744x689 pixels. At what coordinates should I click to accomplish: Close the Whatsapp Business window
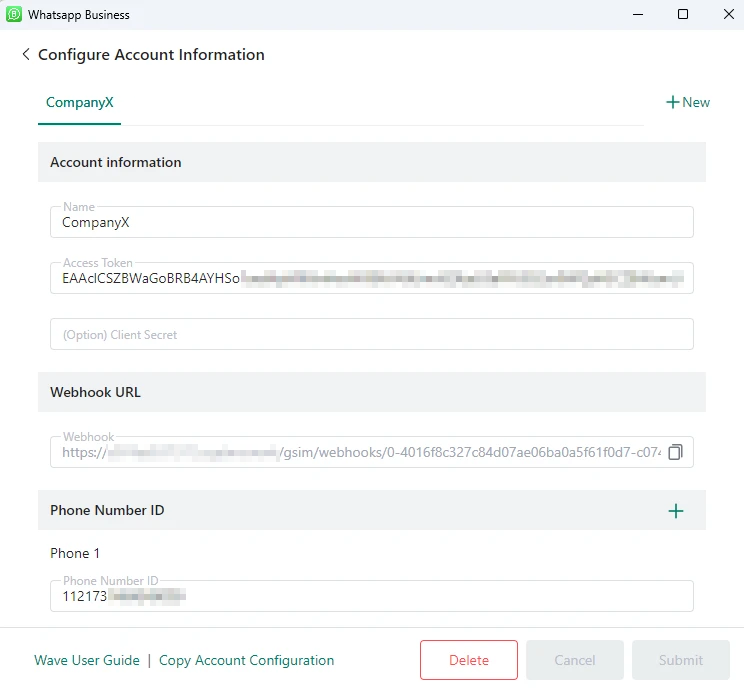pos(729,14)
